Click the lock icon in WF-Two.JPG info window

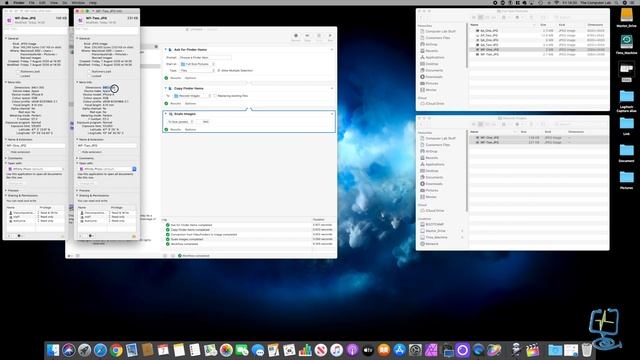134,236
